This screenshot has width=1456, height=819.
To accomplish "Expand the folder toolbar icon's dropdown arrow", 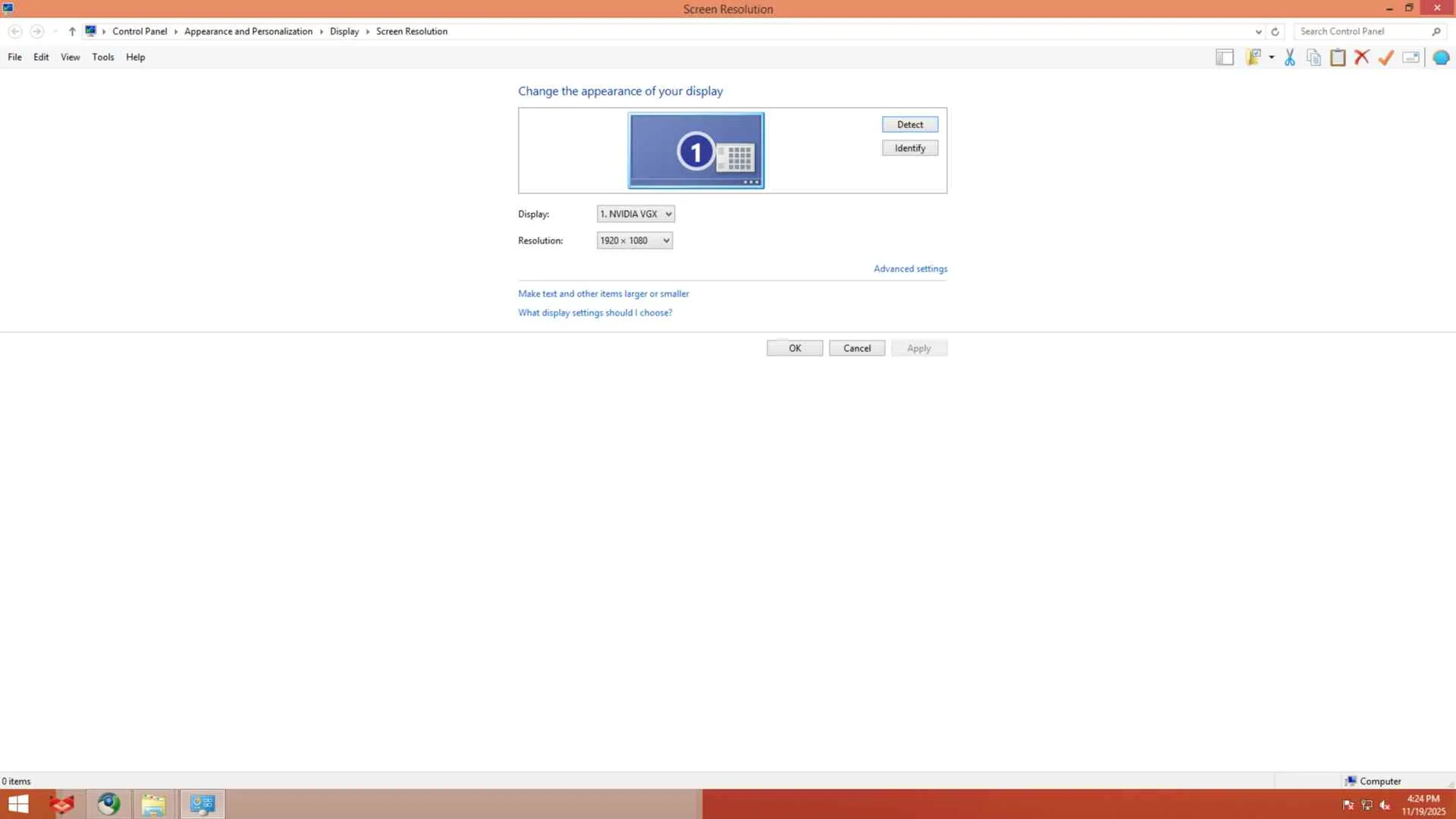I will 1272,58.
